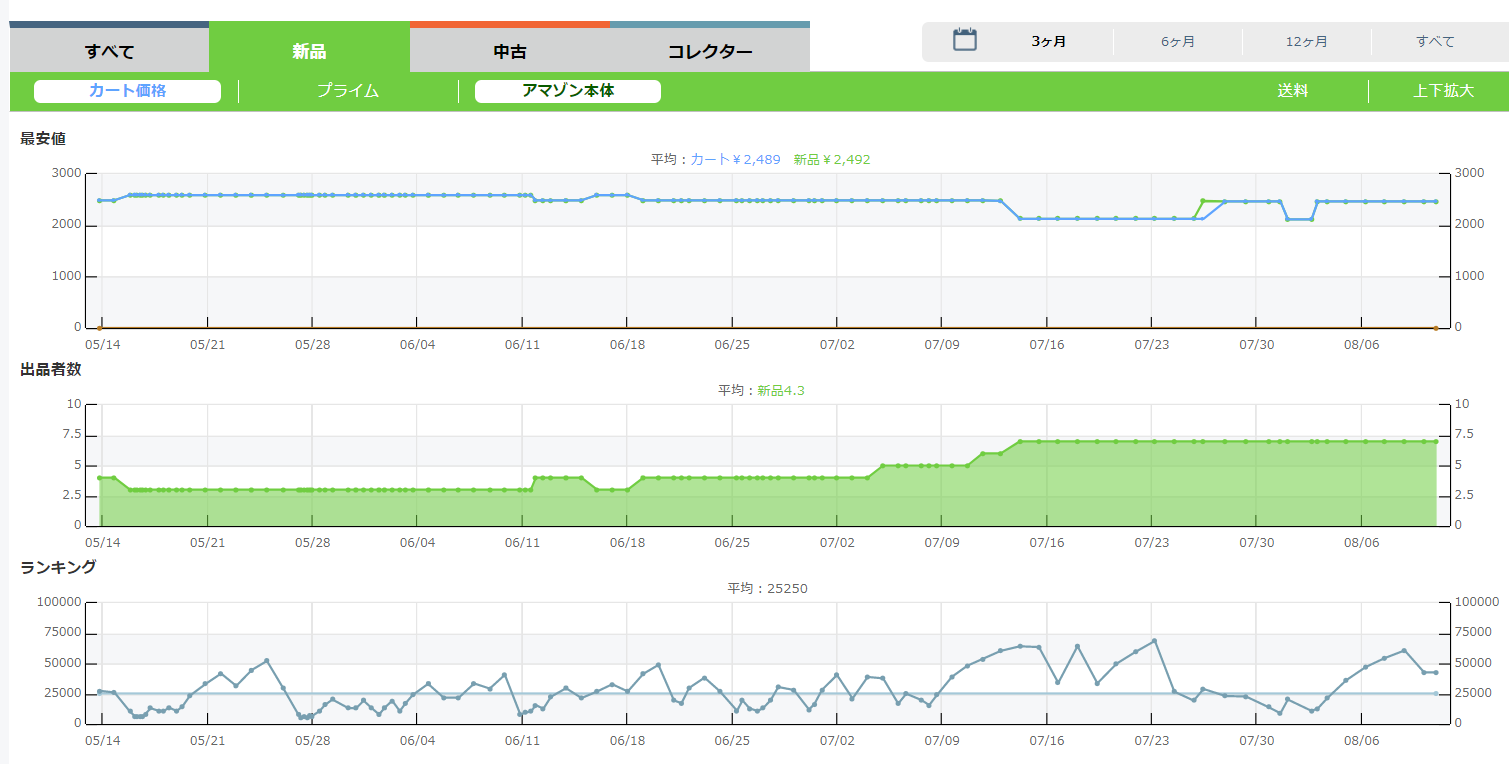The height and width of the screenshot is (764, 1509).
Task: Switch to the すべて tab
Action: click(x=109, y=51)
